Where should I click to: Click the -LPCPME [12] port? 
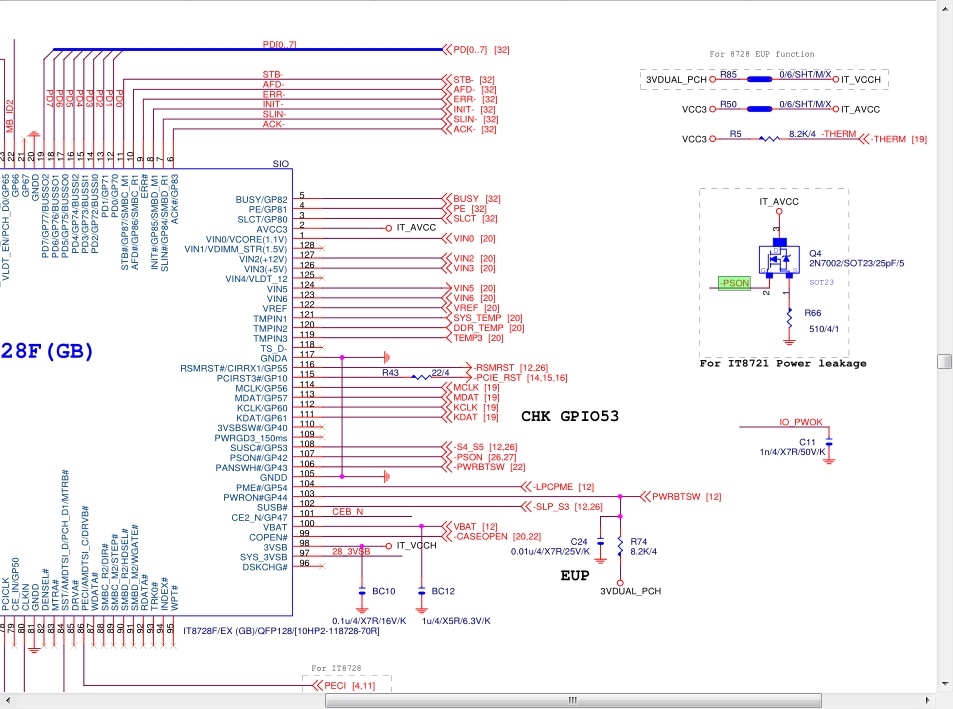(x=558, y=487)
